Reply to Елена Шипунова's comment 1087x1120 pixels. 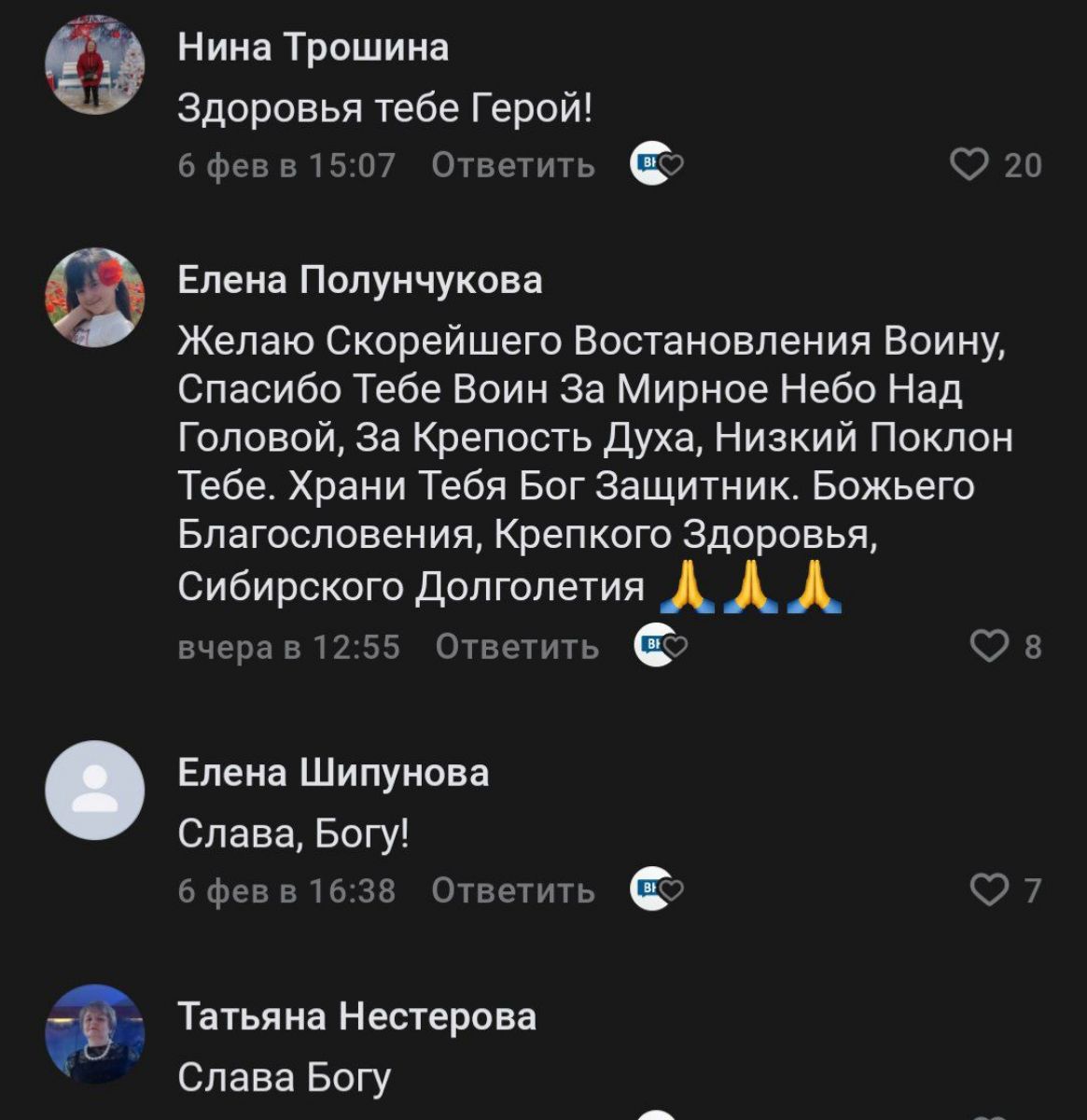(513, 890)
